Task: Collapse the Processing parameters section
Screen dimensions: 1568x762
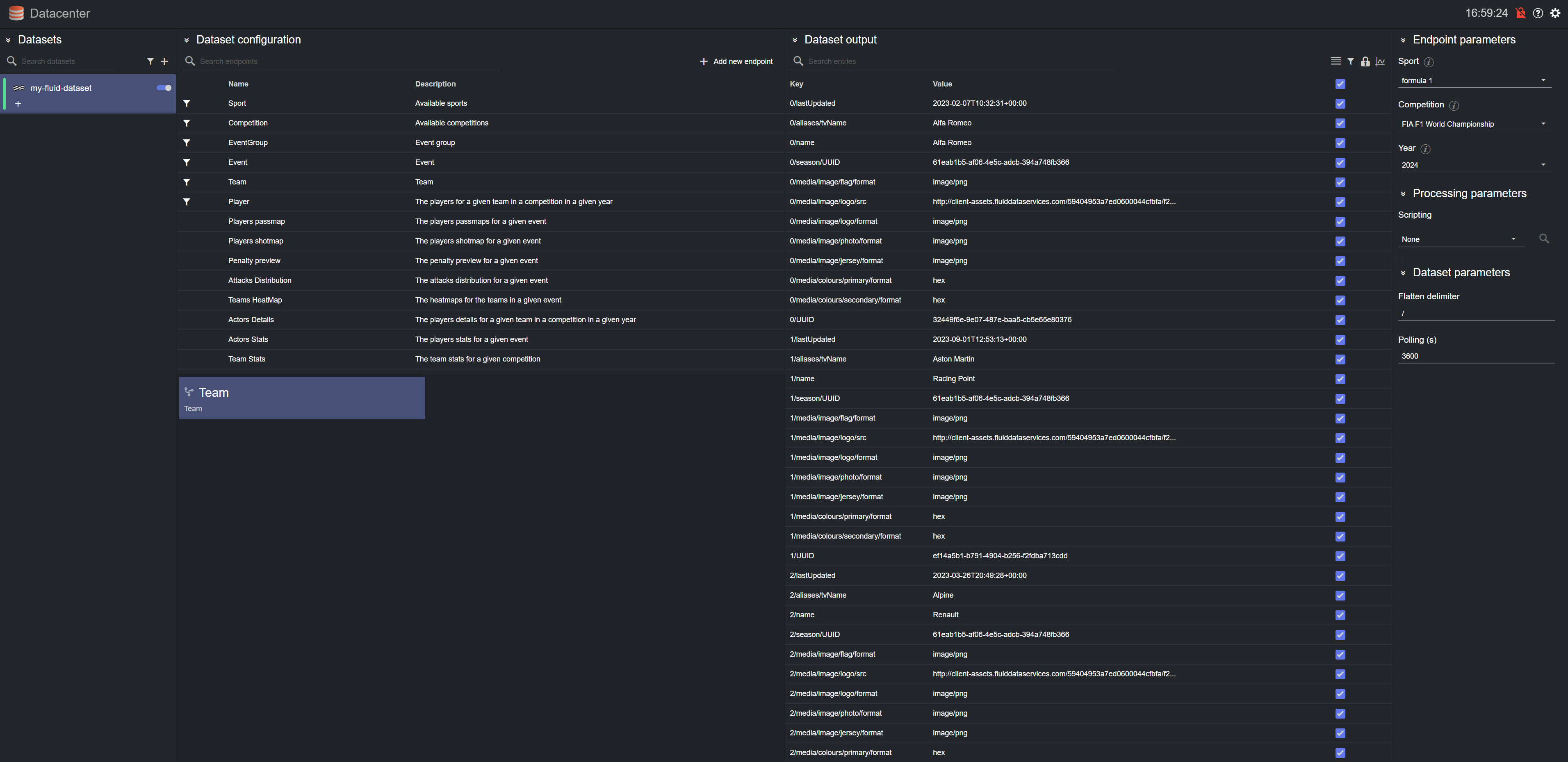Action: click(1403, 194)
